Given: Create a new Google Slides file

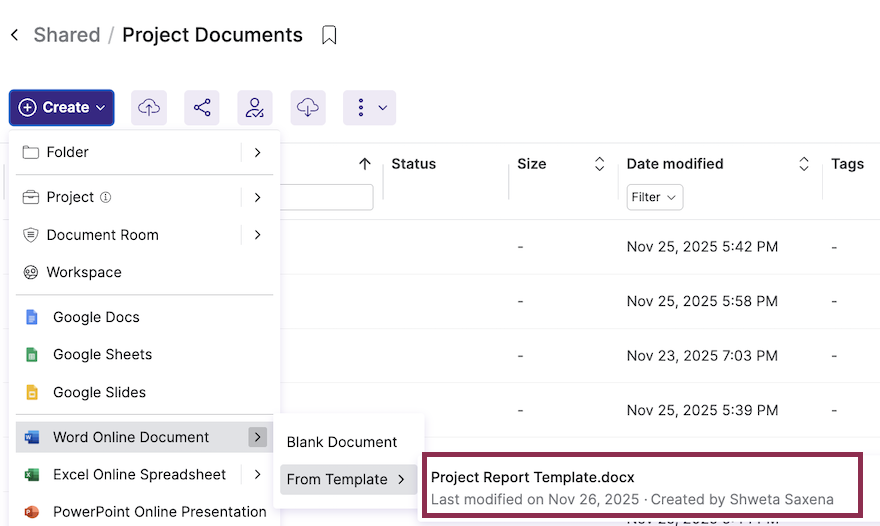Looking at the screenshot, I should click(x=144, y=392).
